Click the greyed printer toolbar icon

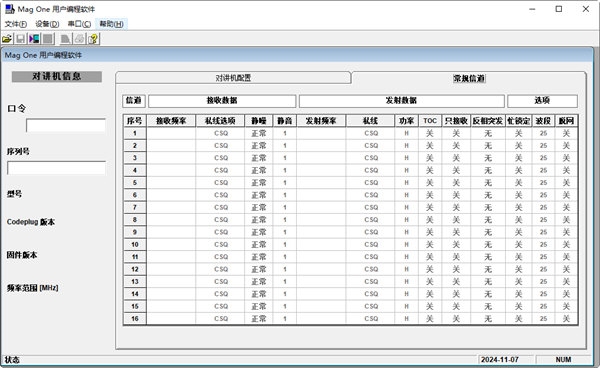79,39
